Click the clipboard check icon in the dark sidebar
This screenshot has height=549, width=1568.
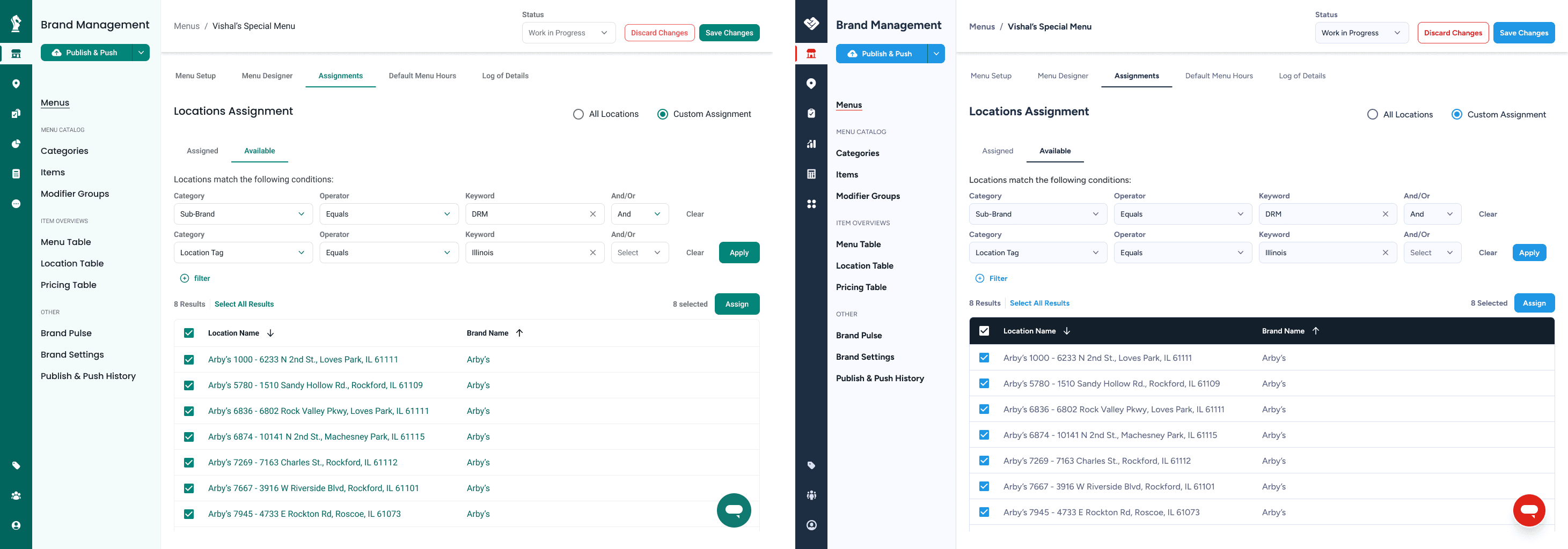tap(811, 114)
